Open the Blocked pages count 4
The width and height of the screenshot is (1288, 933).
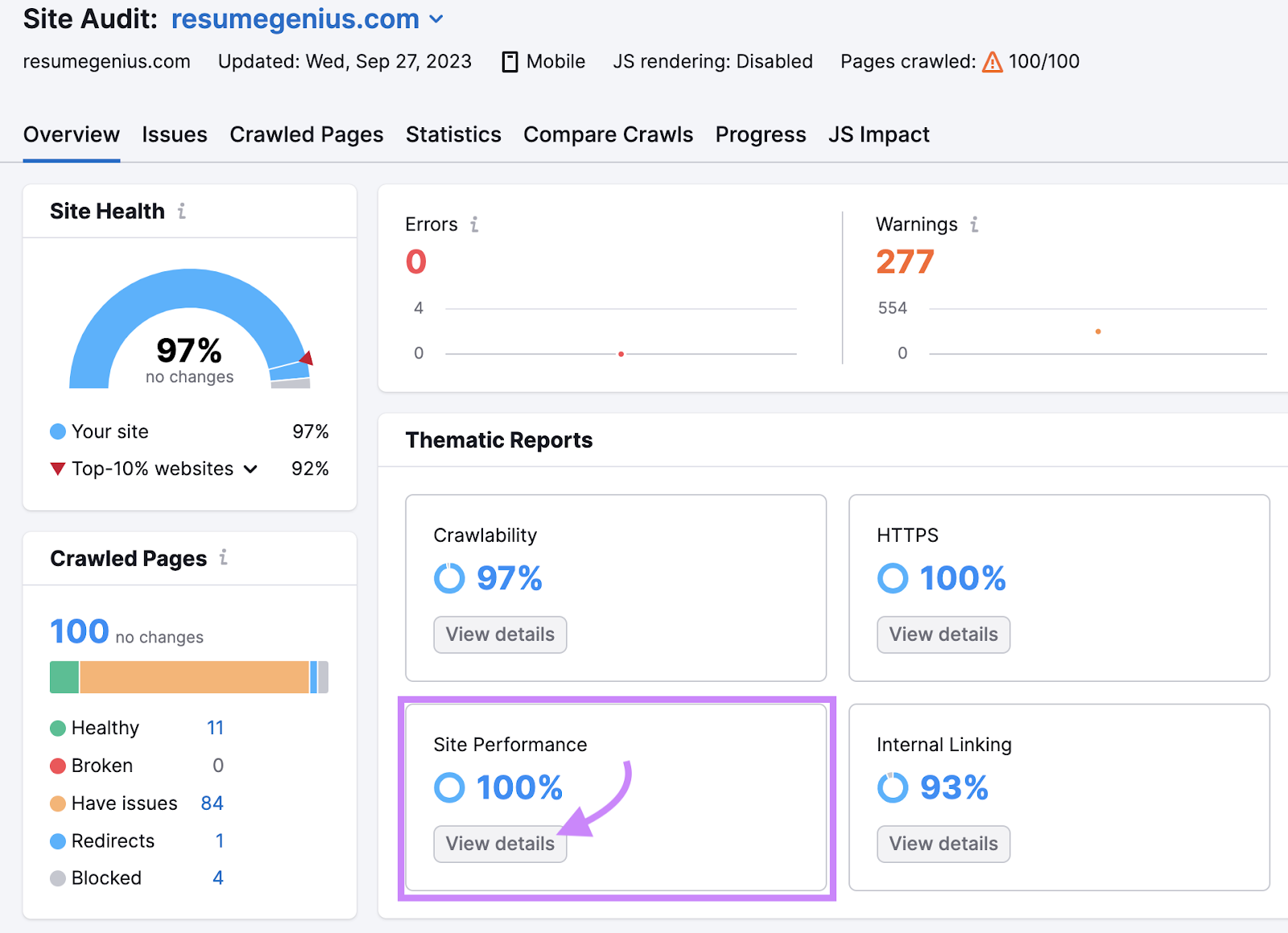218,877
